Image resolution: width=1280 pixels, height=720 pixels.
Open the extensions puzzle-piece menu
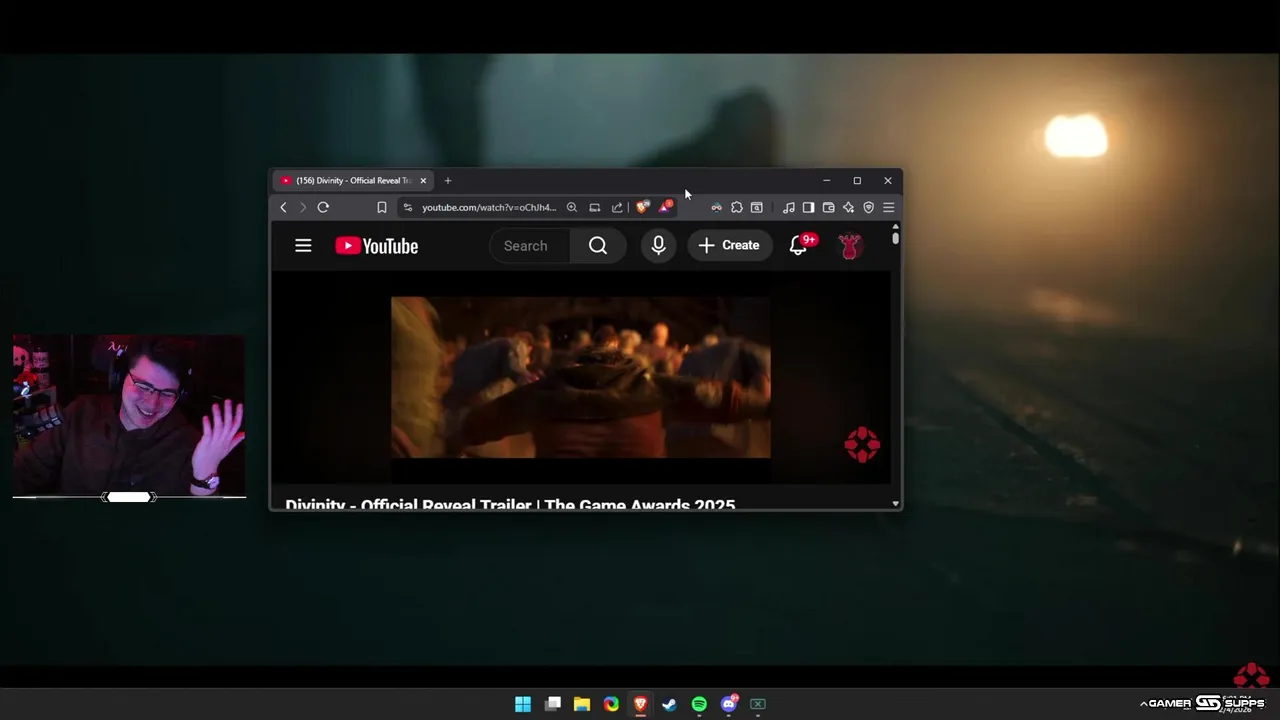736,207
